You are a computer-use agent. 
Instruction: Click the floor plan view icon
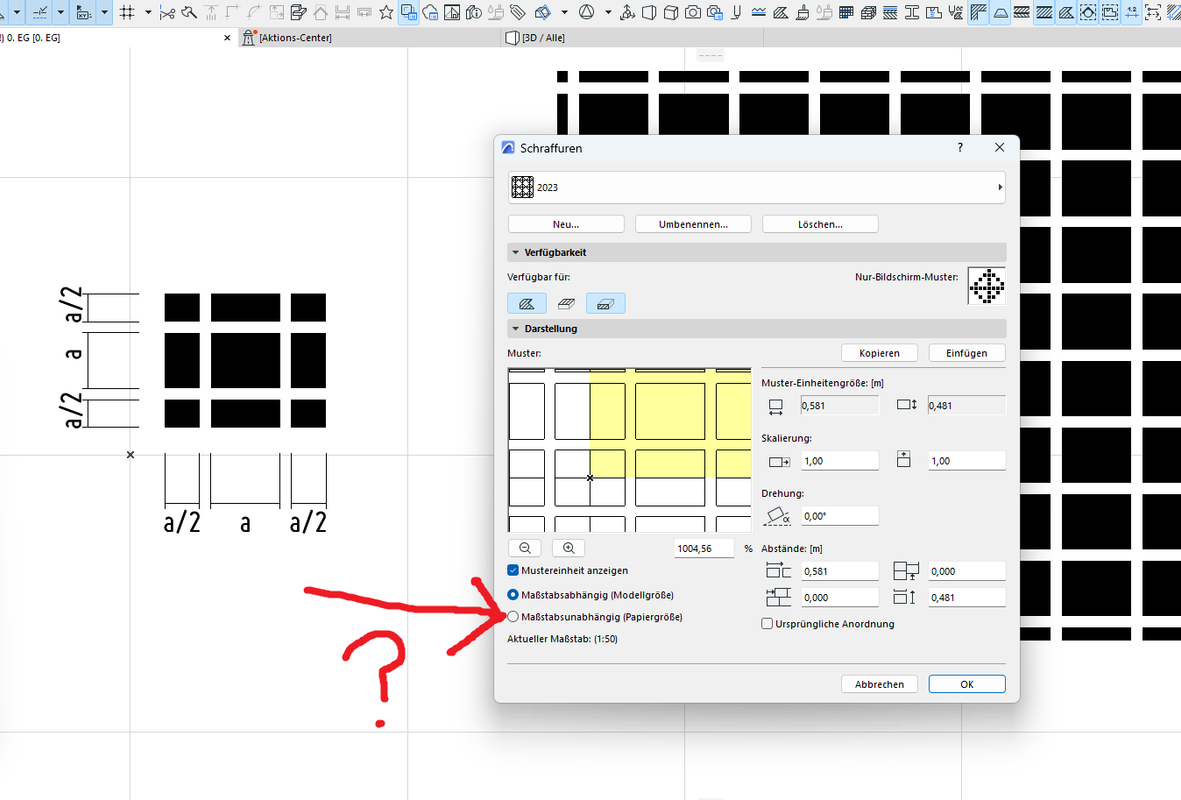pos(452,12)
